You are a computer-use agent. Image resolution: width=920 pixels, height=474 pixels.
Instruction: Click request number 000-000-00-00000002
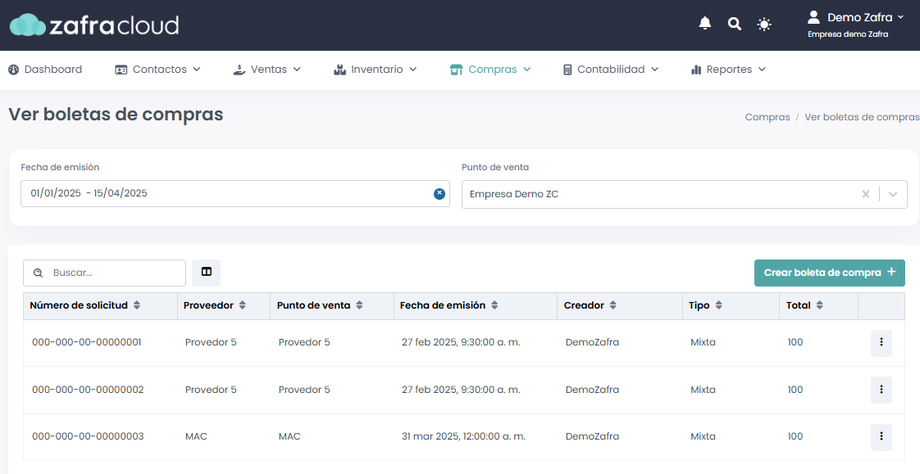87,390
